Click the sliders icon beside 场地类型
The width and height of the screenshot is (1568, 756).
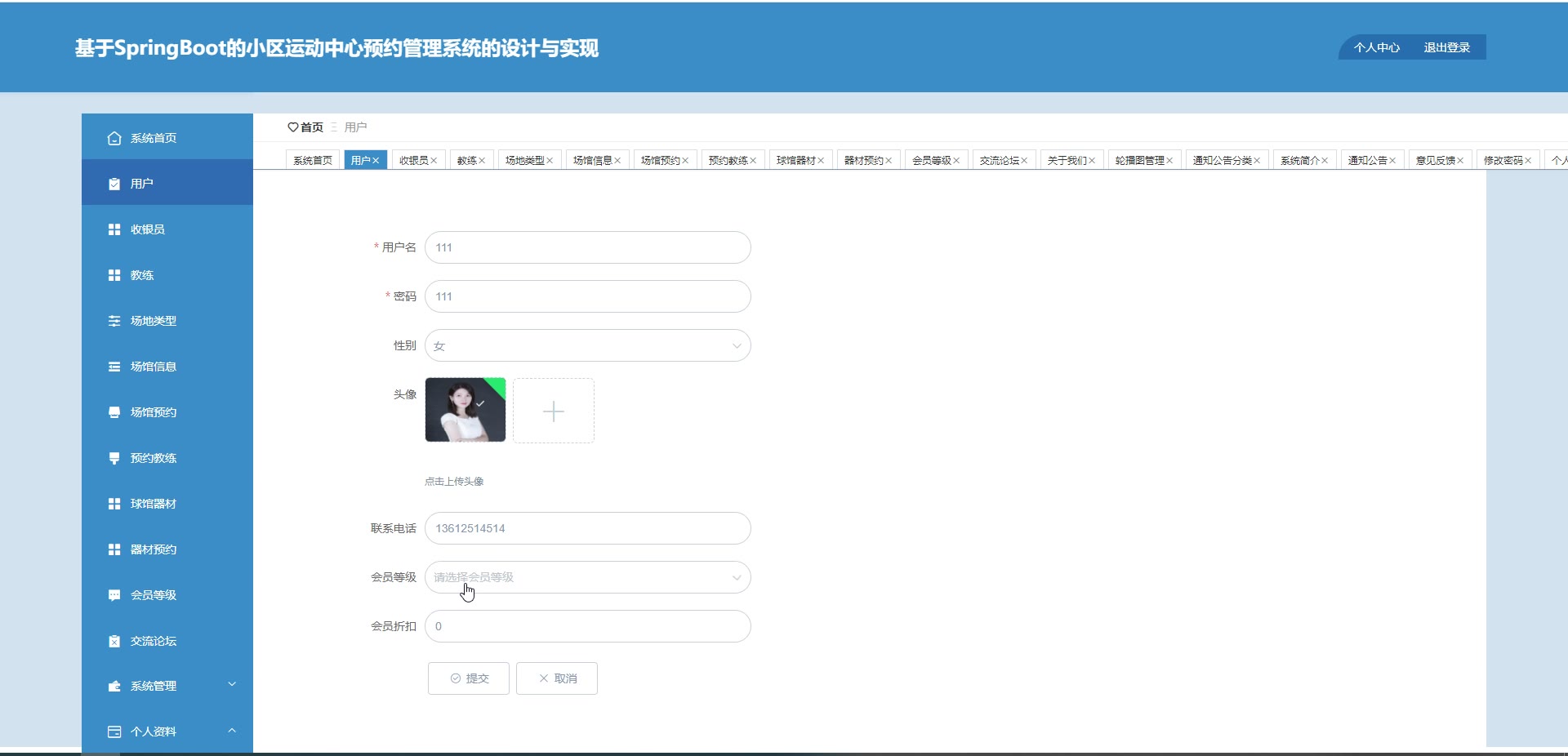click(x=114, y=321)
